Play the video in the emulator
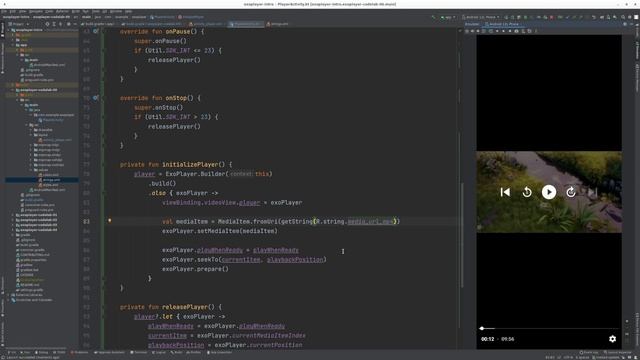The image size is (640, 360). [x=549, y=192]
